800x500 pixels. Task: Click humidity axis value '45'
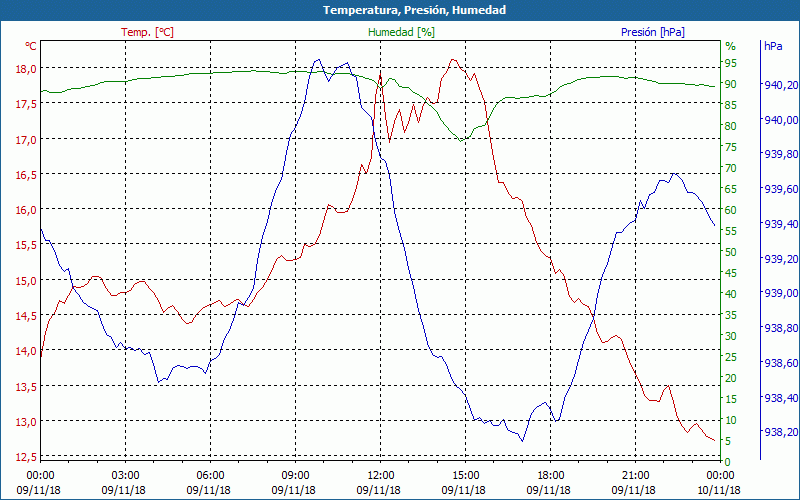click(731, 273)
